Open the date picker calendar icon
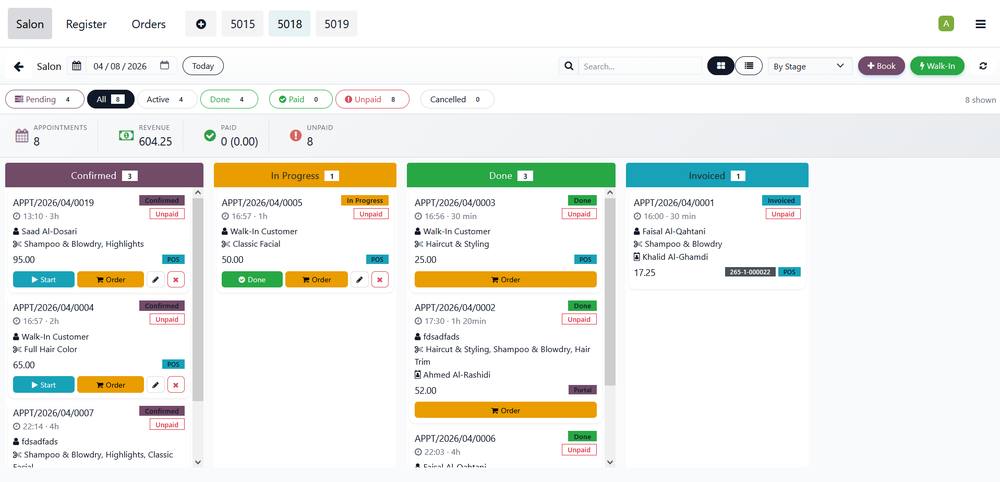The height and width of the screenshot is (482, 1000). (77, 66)
